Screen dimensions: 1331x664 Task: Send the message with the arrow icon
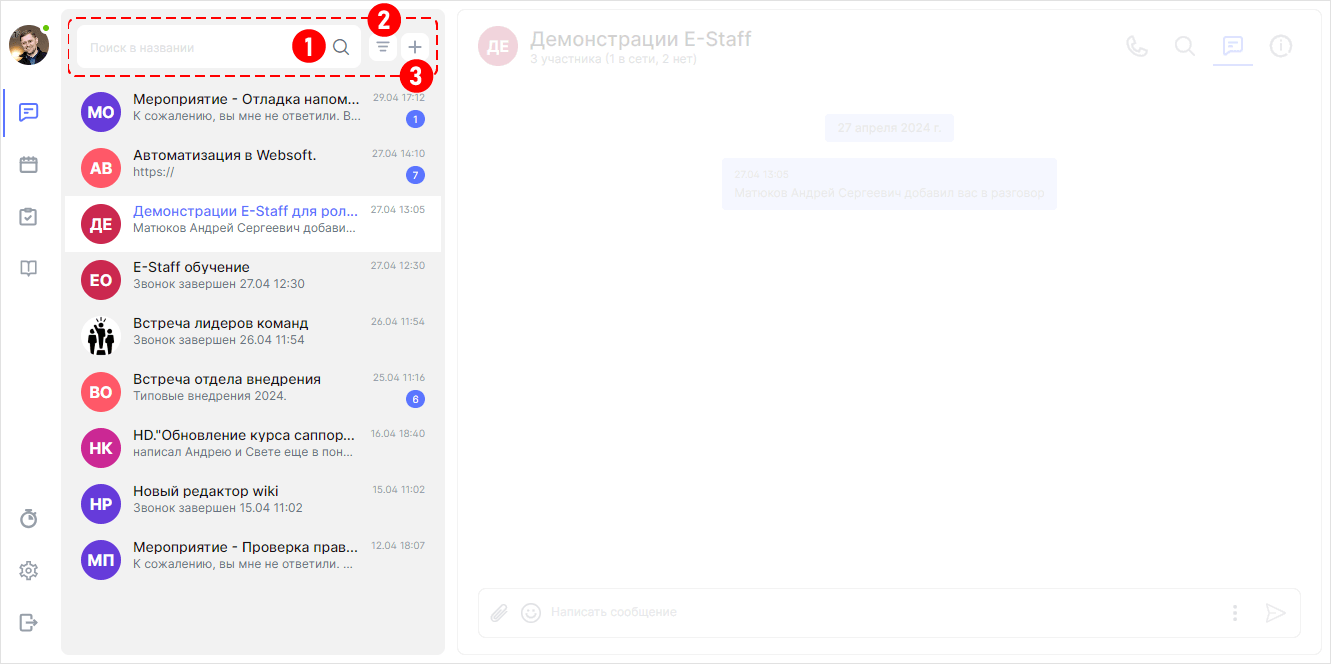click(1277, 613)
